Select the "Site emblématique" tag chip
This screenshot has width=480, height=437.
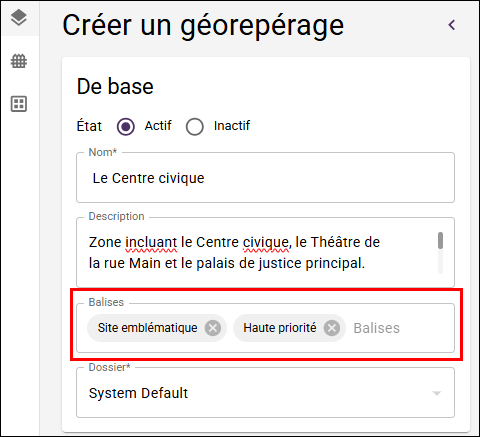pos(147,328)
